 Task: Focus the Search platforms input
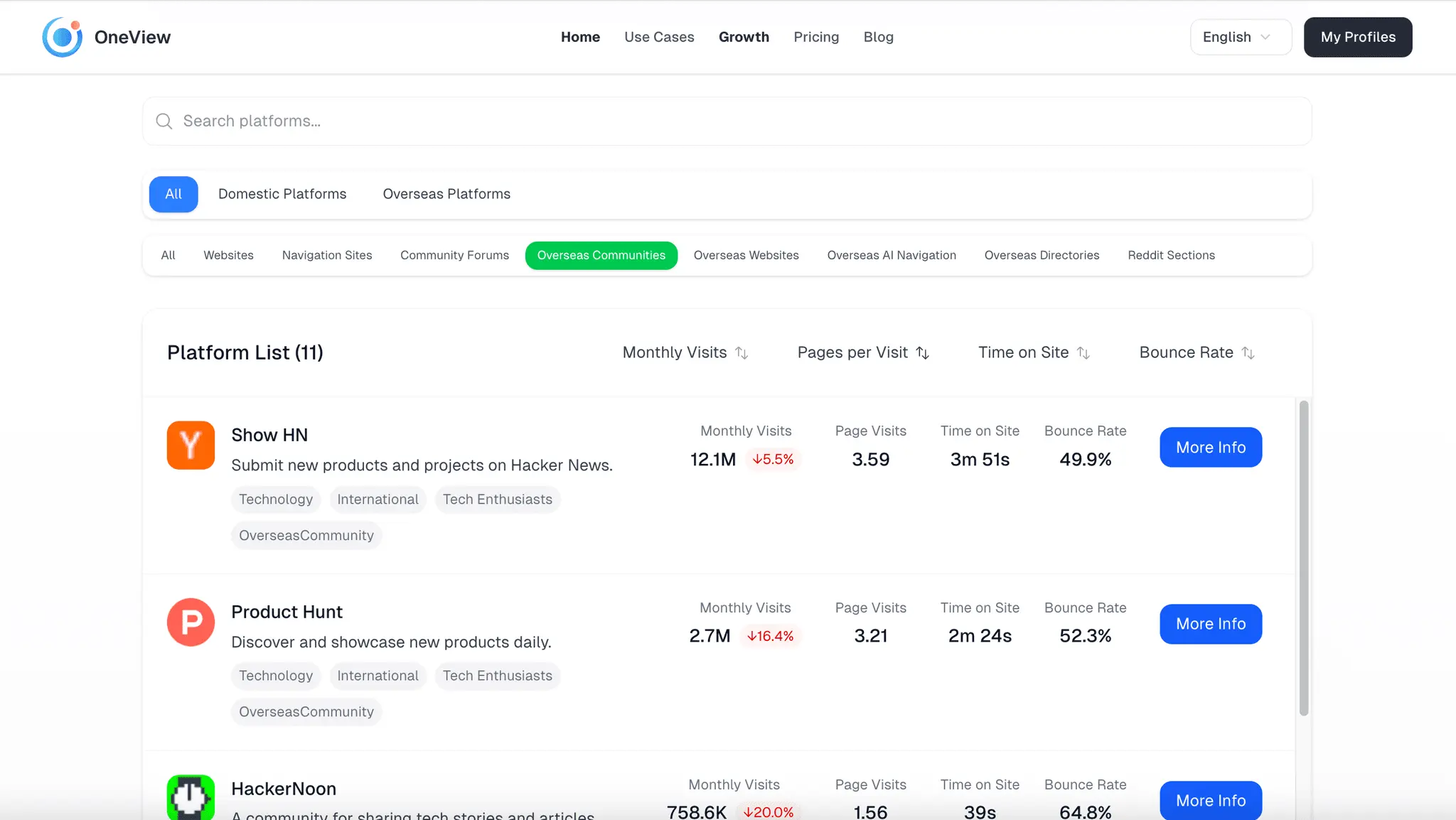point(727,122)
